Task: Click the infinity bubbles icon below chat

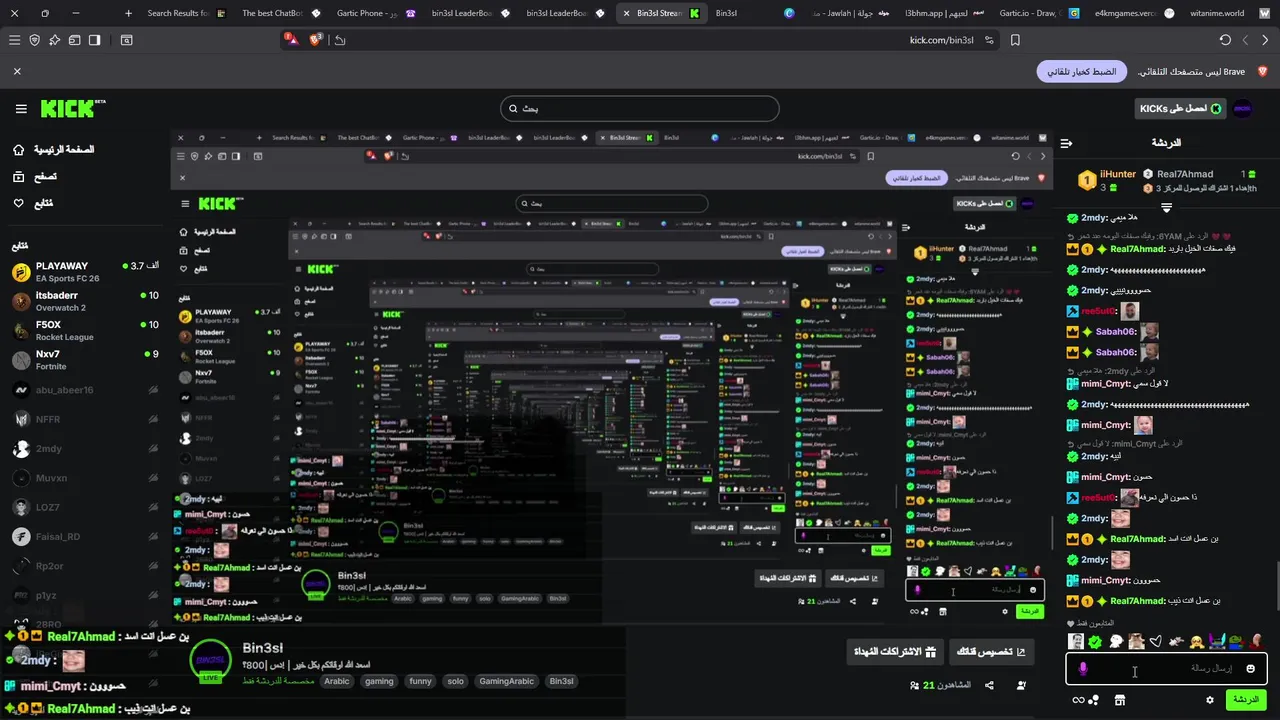Action: pos(1086,700)
